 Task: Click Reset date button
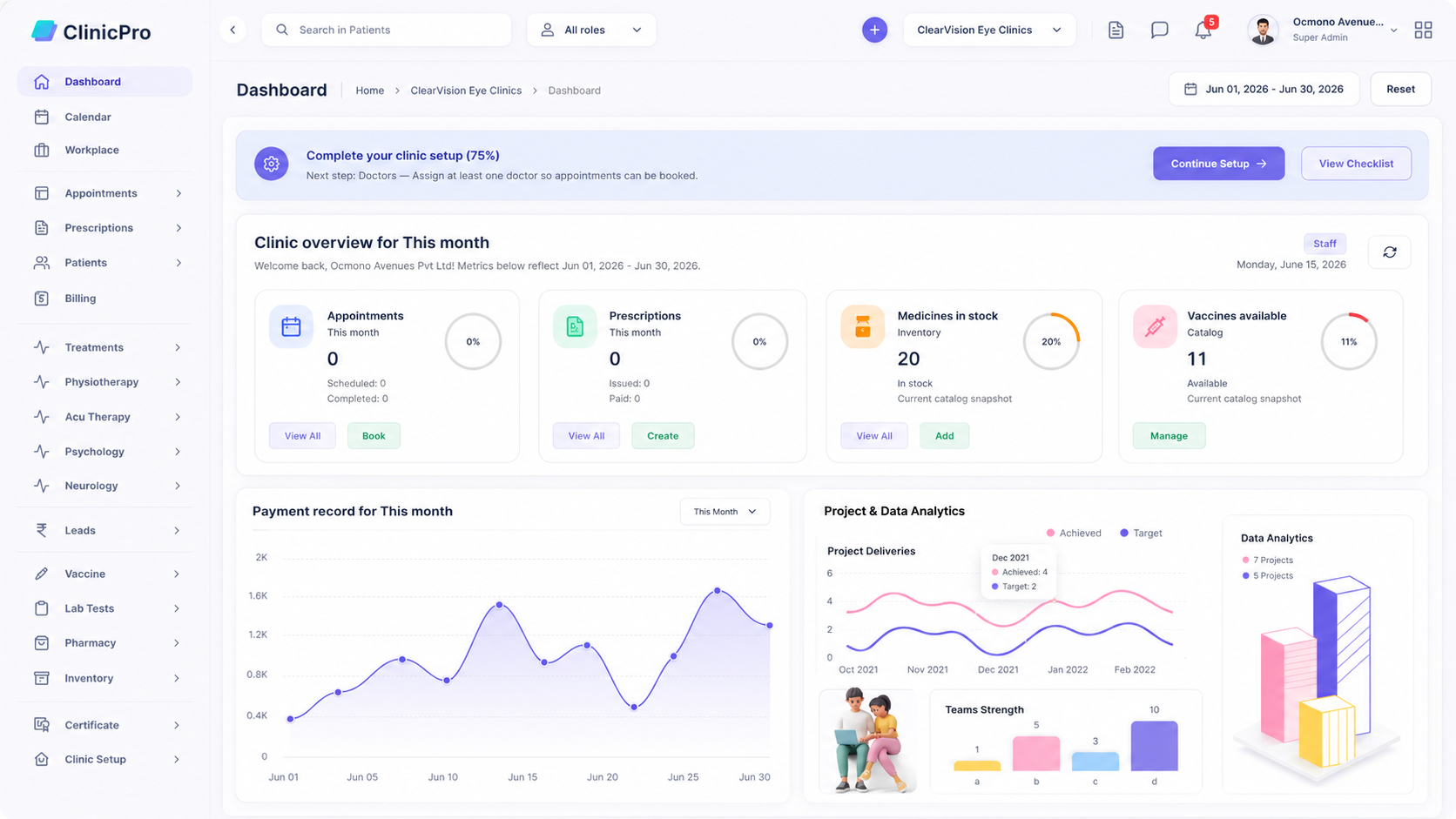point(1400,89)
